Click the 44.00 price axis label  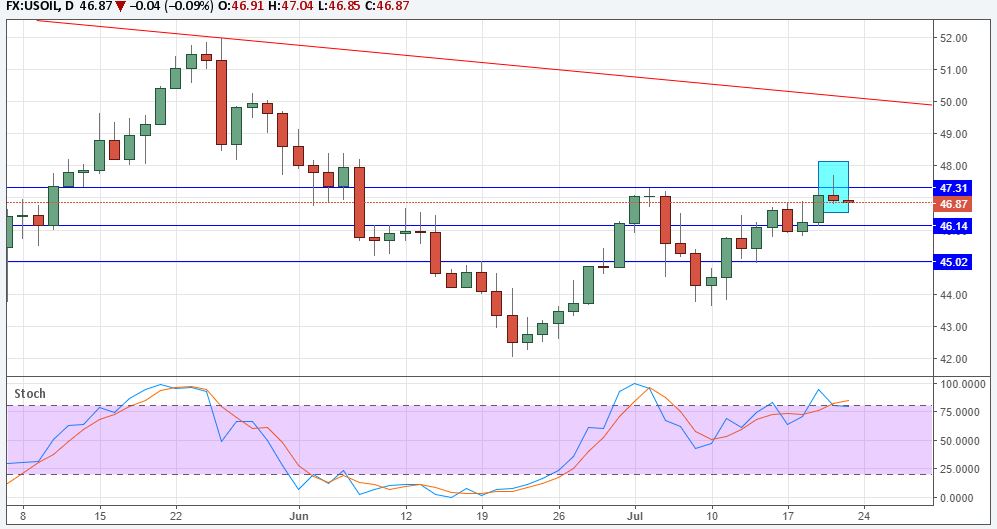click(x=953, y=295)
